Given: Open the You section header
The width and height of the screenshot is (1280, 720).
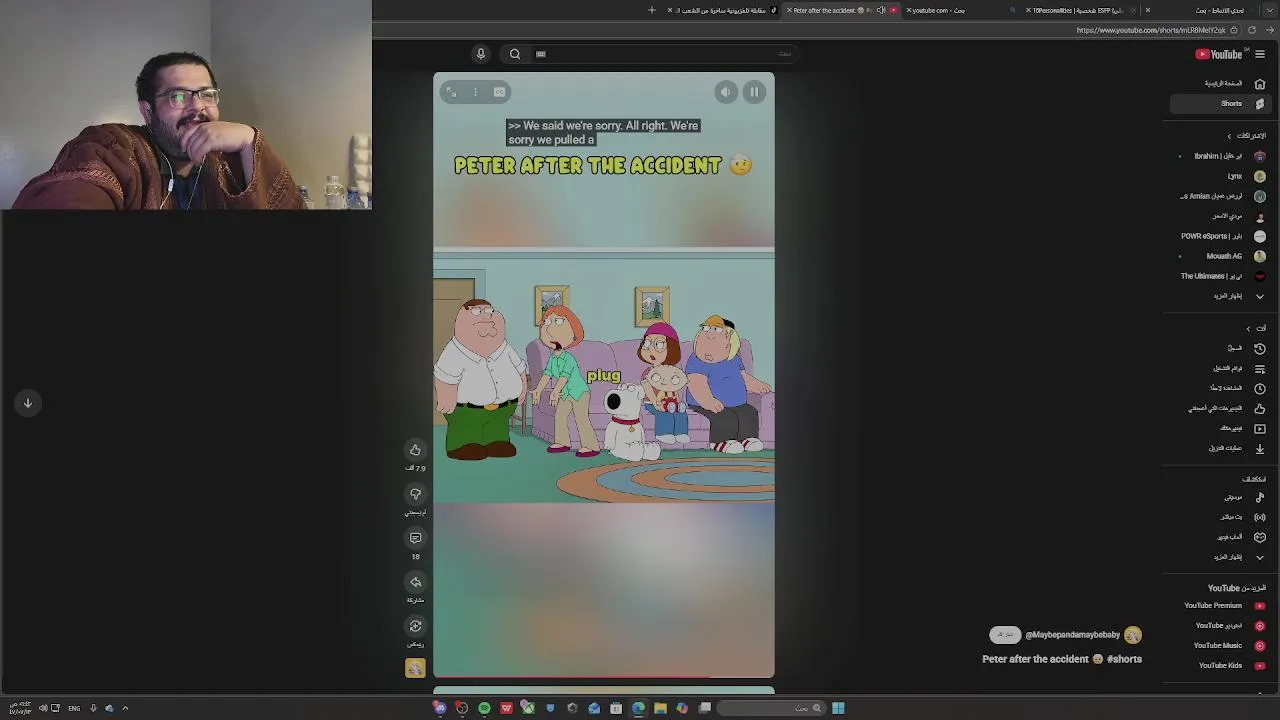Looking at the screenshot, I should click(x=1256, y=328).
